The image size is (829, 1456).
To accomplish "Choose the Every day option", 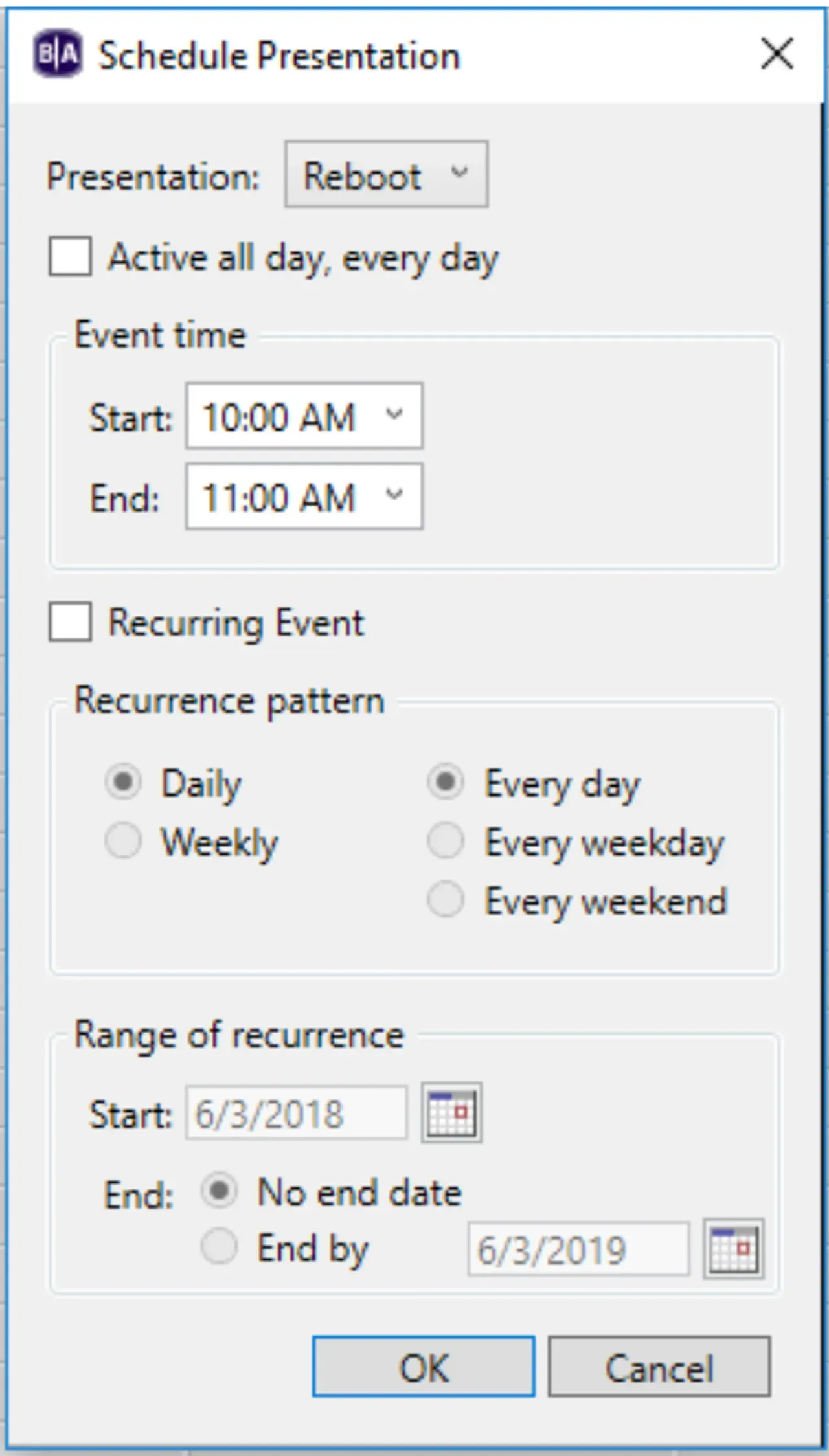I will click(446, 782).
